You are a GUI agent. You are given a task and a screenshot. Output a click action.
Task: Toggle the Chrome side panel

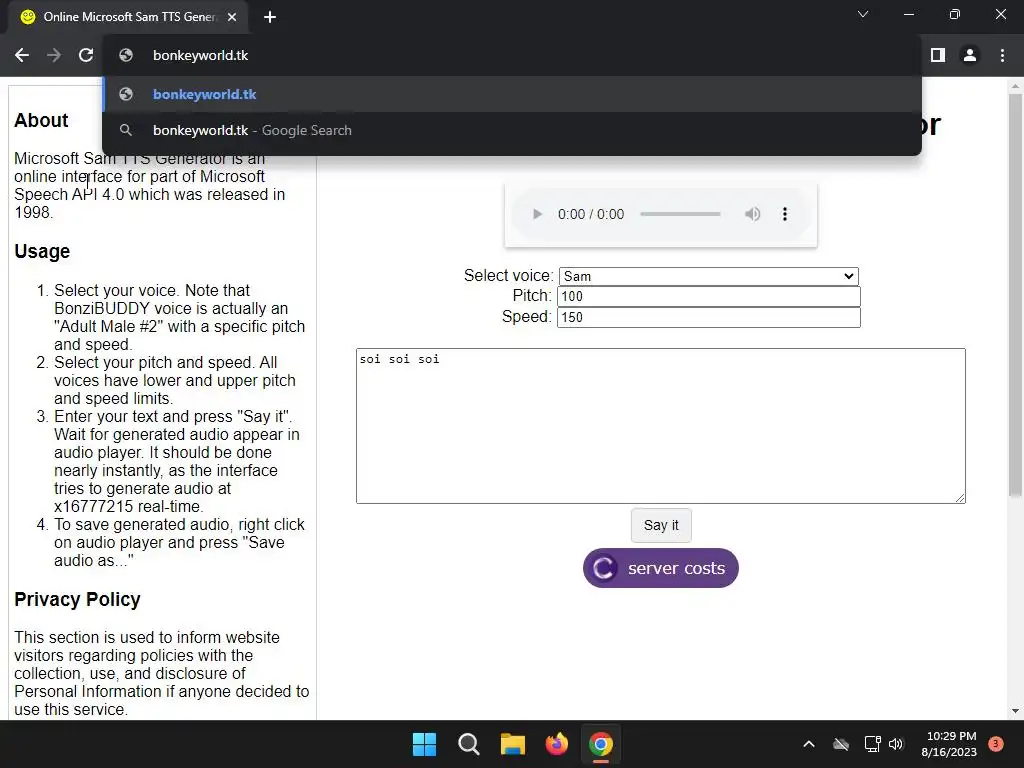coord(938,56)
